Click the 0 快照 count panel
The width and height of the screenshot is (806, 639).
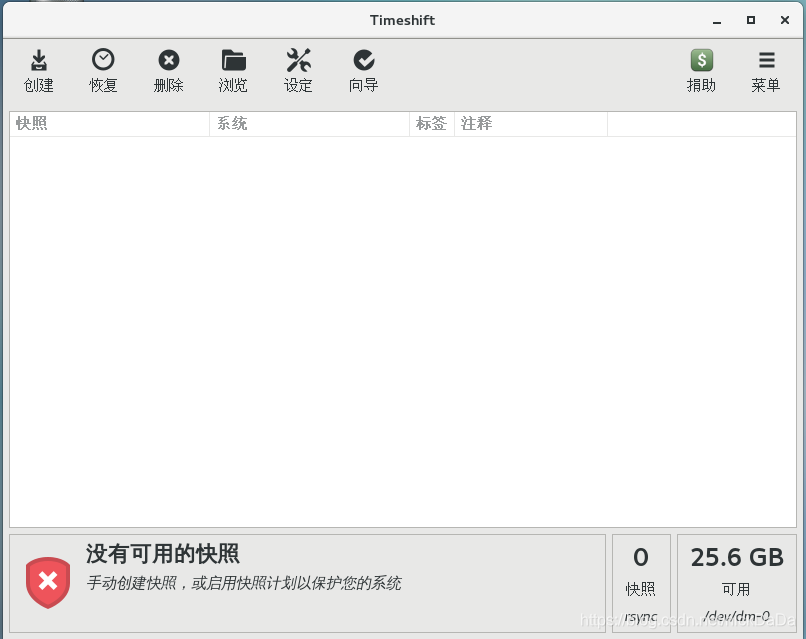pyautogui.click(x=641, y=583)
